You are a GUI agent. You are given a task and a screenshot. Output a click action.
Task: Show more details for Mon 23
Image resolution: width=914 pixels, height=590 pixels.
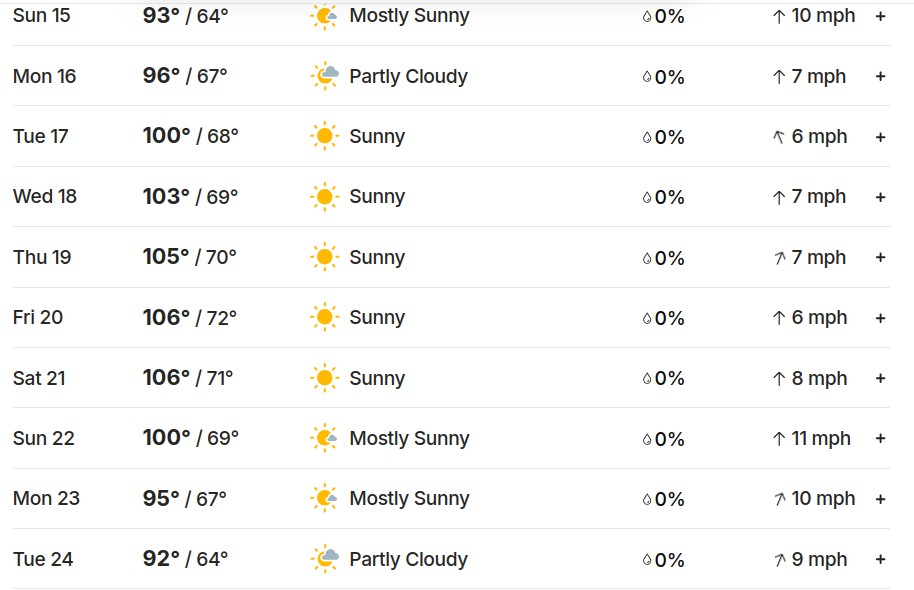(x=880, y=499)
